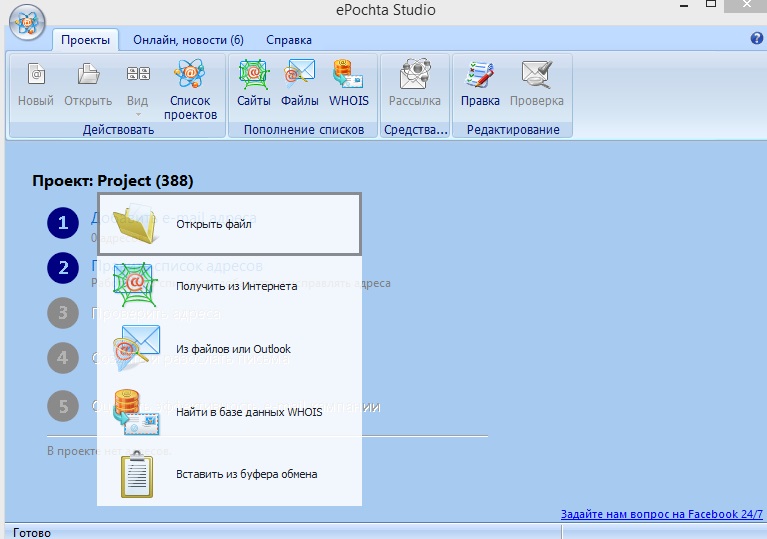This screenshot has height=539, width=767.
Task: Expand the Вид view dropdown
Action: click(137, 89)
